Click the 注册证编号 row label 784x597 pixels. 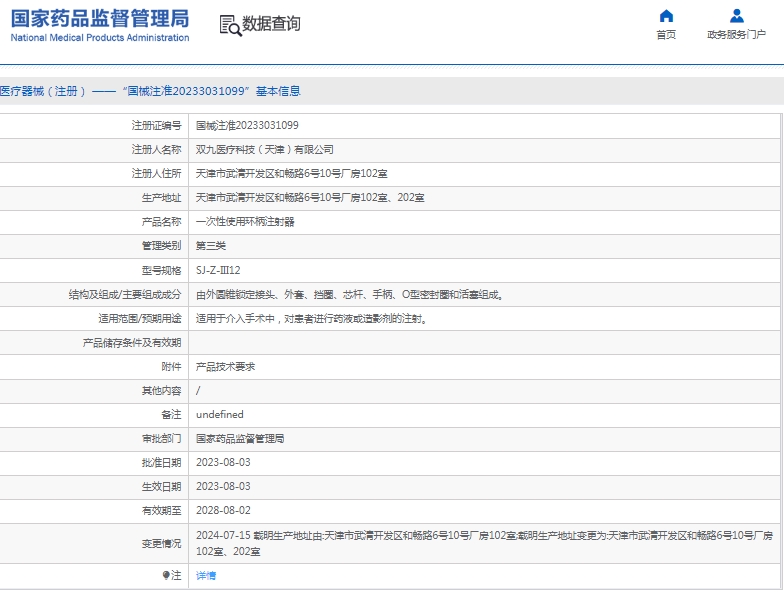tap(156, 126)
